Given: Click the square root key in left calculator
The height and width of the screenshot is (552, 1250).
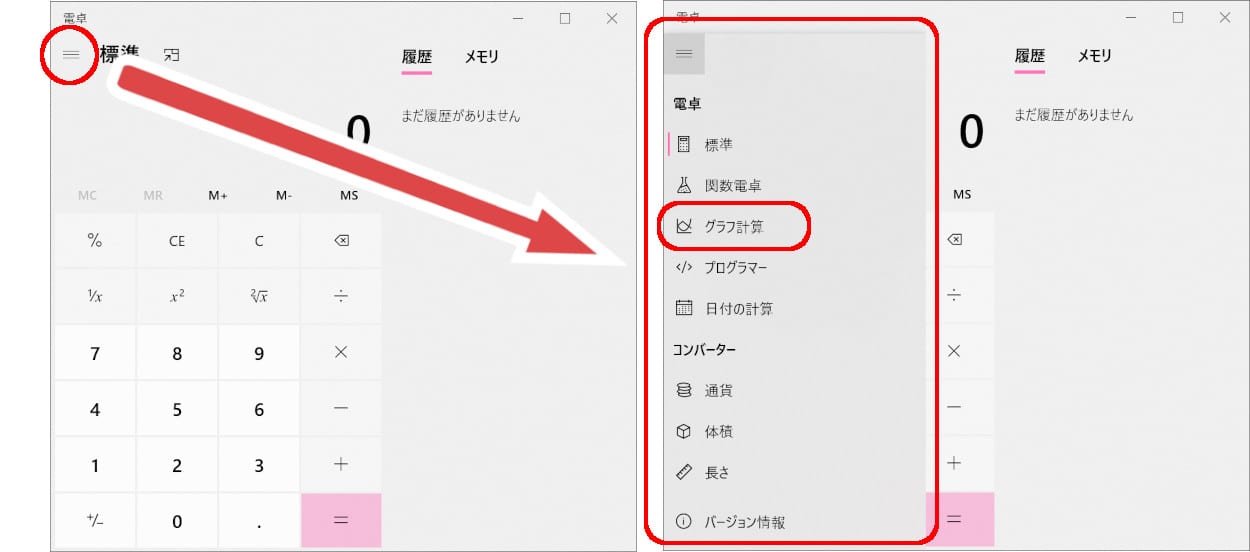Looking at the screenshot, I should point(259,296).
